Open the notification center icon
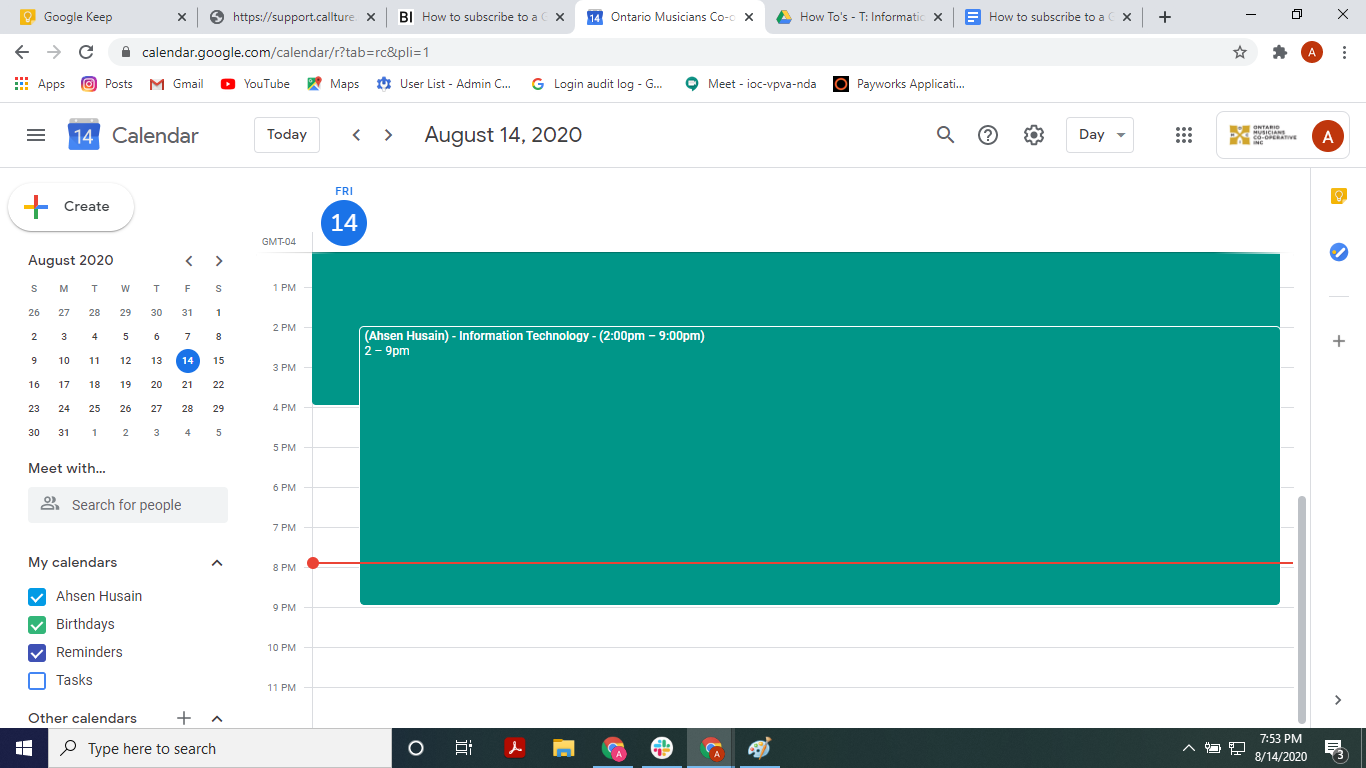This screenshot has width=1366, height=768. tap(1335, 748)
